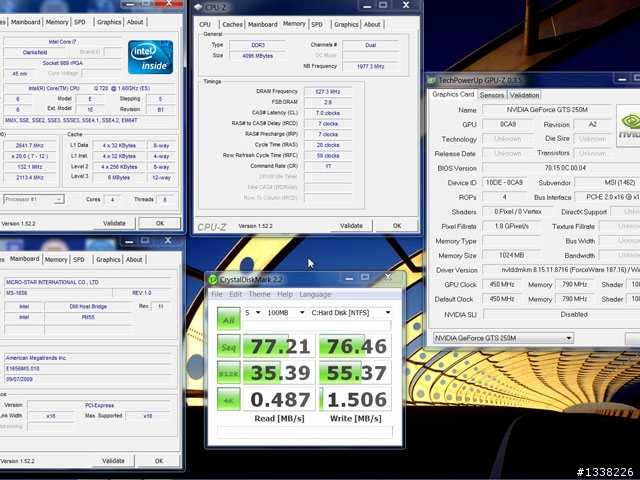The width and height of the screenshot is (640, 480).
Task: Switch to Mainboard tab in CPU-Z Memory window
Action: [x=262, y=24]
